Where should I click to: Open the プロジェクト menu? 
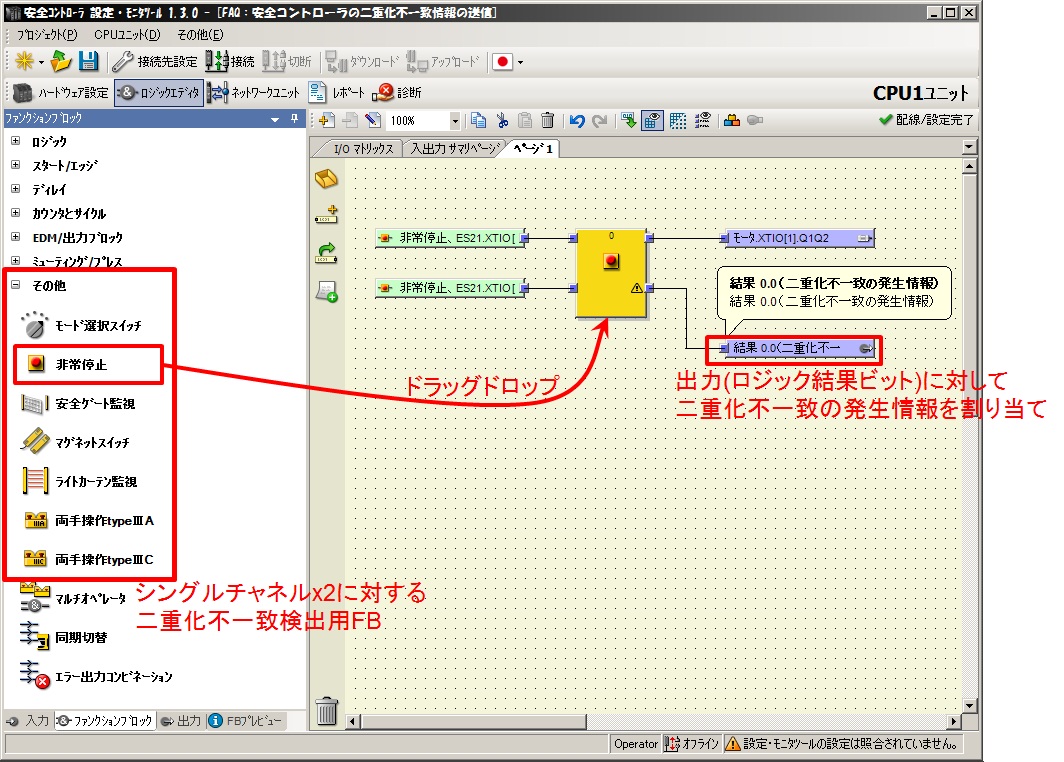click(46, 35)
